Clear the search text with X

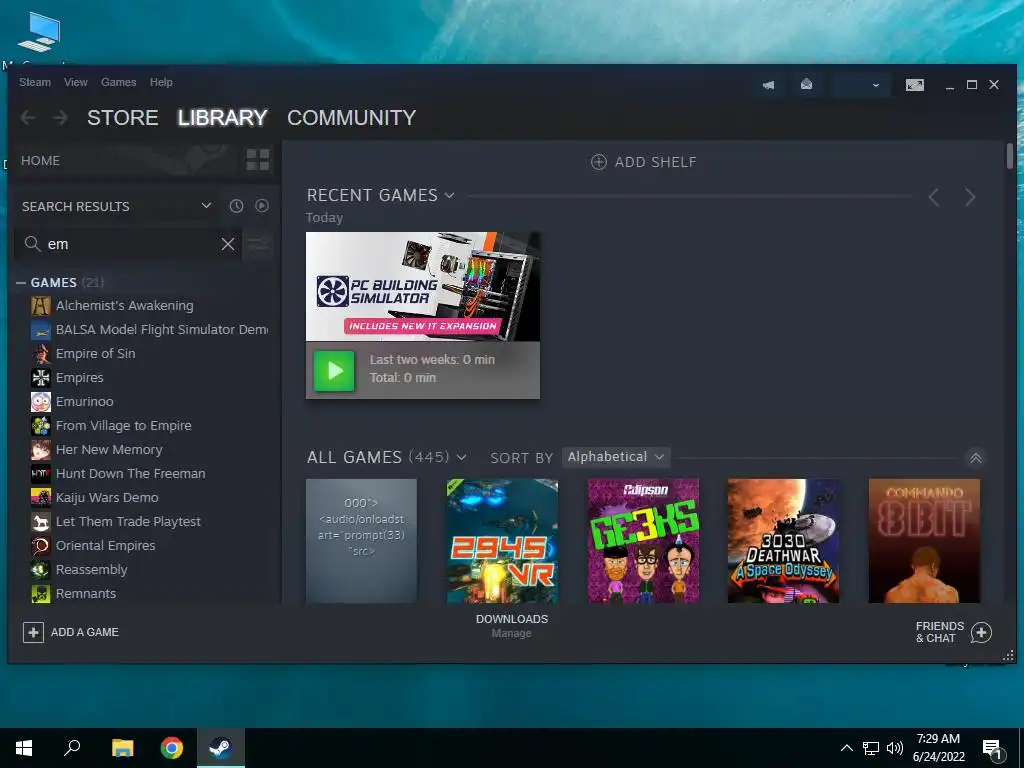(228, 244)
